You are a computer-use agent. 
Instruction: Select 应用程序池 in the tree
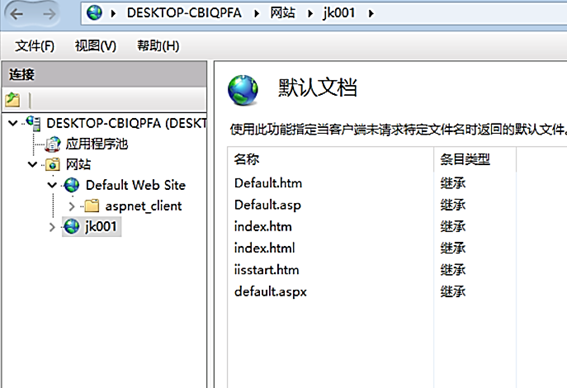97,144
